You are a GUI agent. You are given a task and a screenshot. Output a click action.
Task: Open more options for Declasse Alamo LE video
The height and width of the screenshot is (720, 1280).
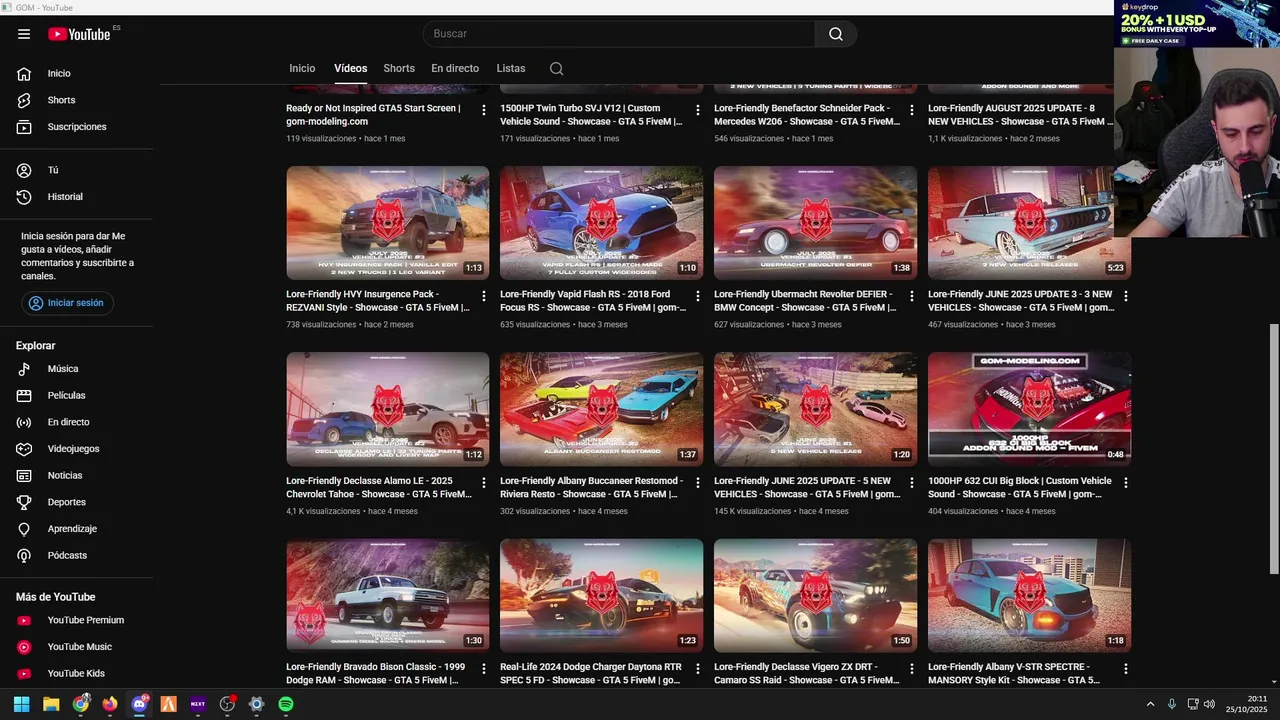[x=484, y=482]
